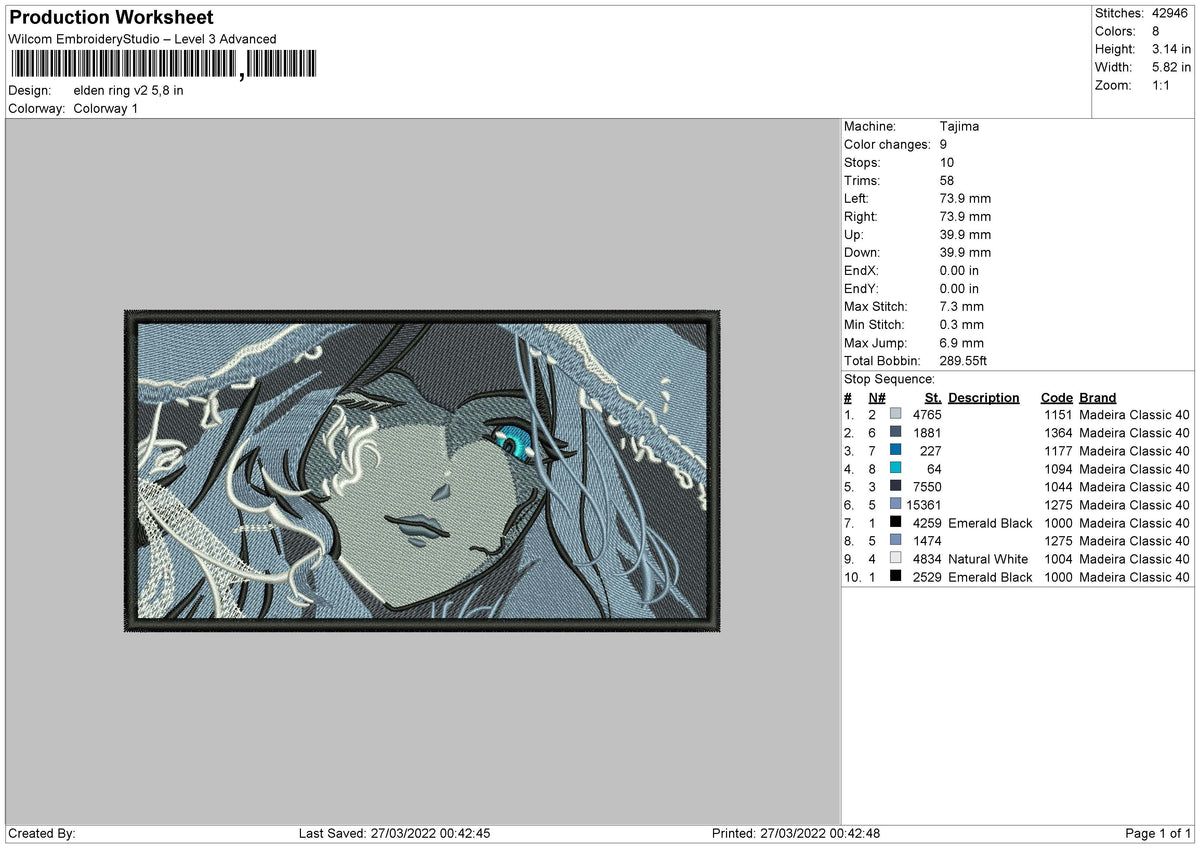Image resolution: width=1200 pixels, height=848 pixels.
Task: Click the 'Description' column header
Action: 984,397
